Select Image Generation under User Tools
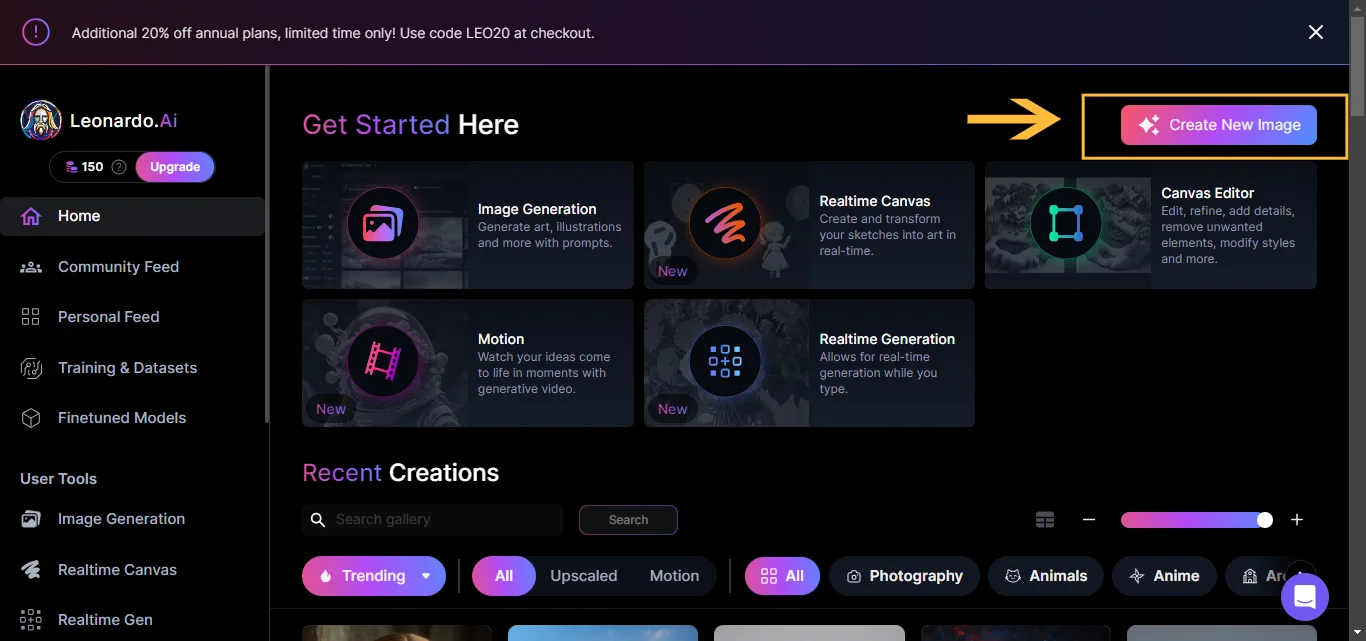Viewport: 1366px width, 641px height. pyautogui.click(x=120, y=518)
